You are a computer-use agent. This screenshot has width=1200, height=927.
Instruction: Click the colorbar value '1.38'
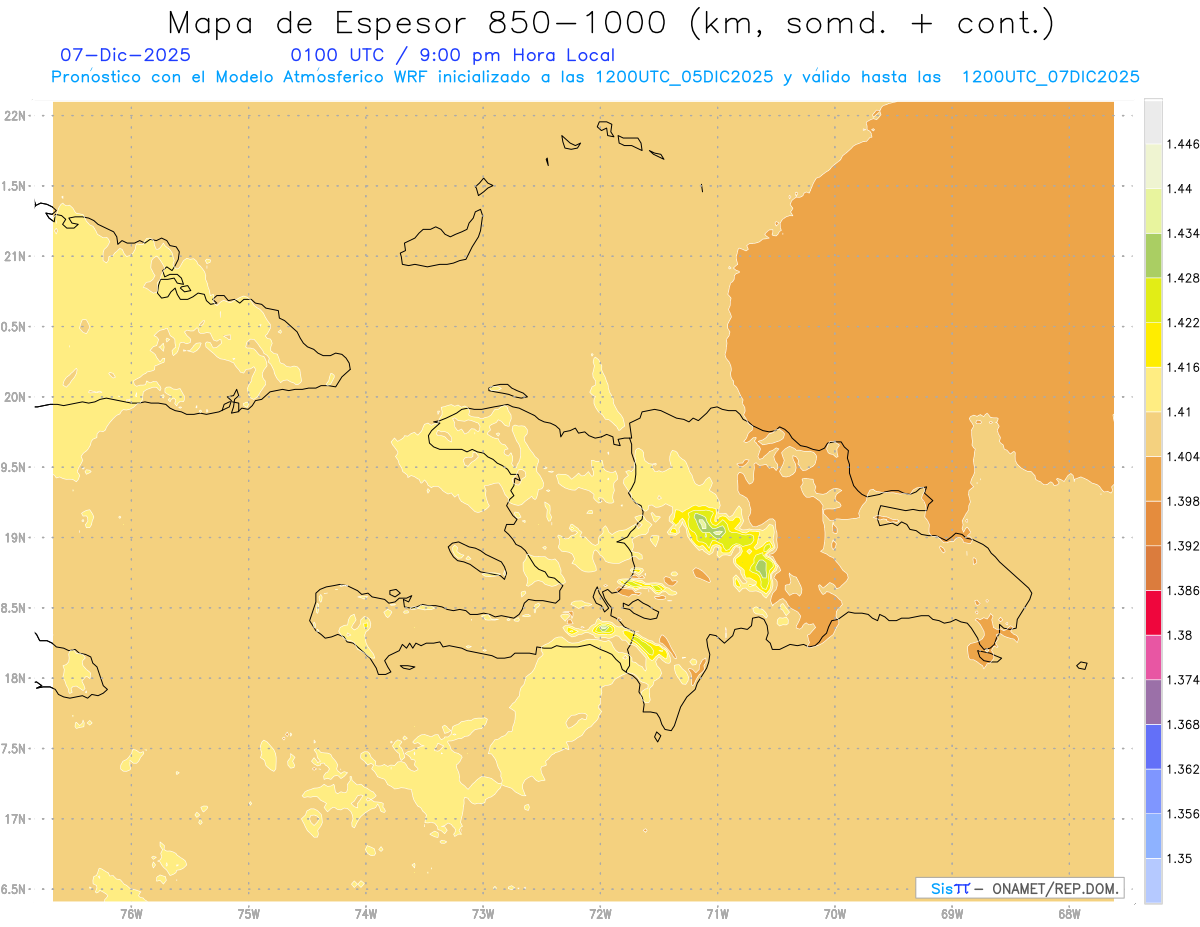1180,635
